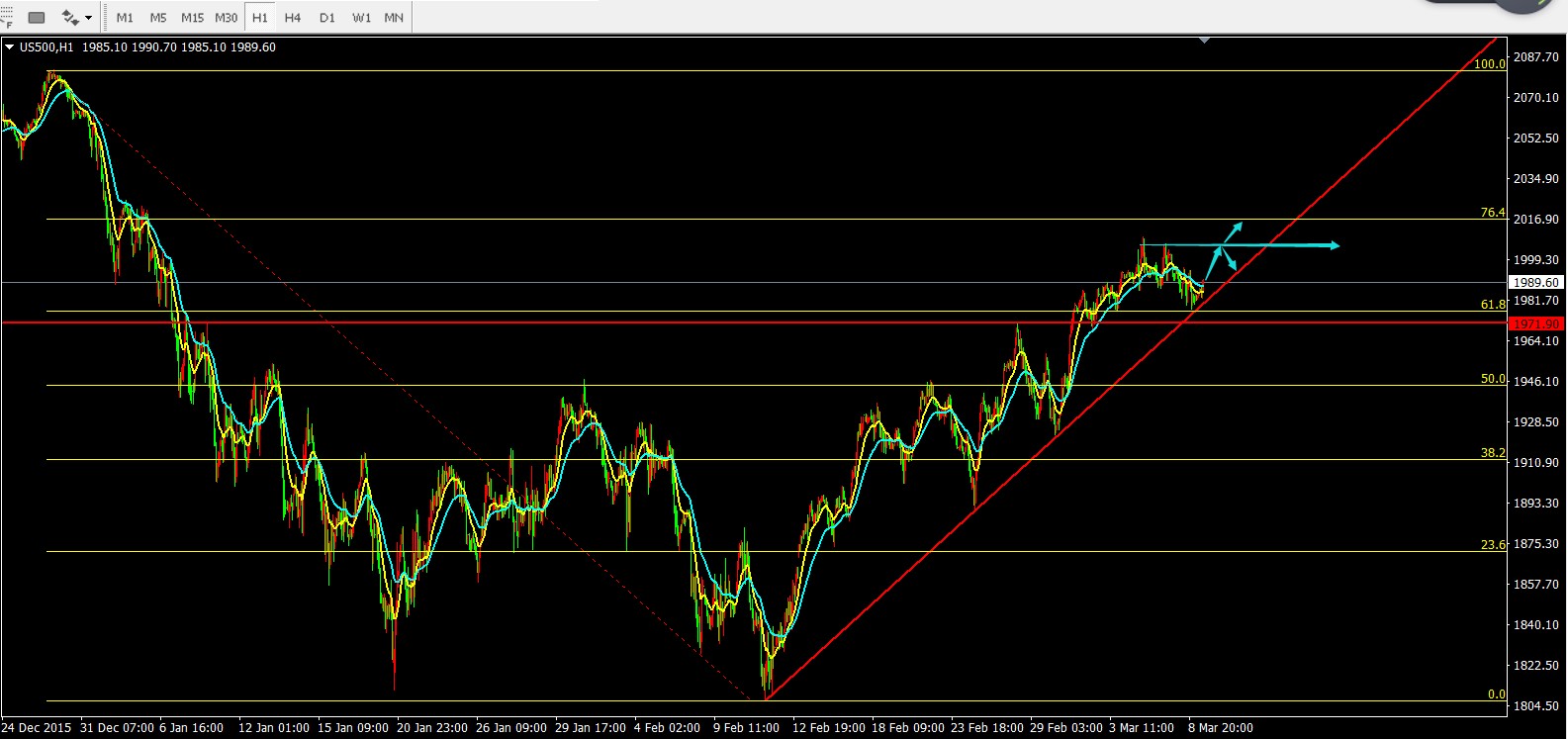
Task: Click the current price 1989.60 label
Action: click(1535, 283)
